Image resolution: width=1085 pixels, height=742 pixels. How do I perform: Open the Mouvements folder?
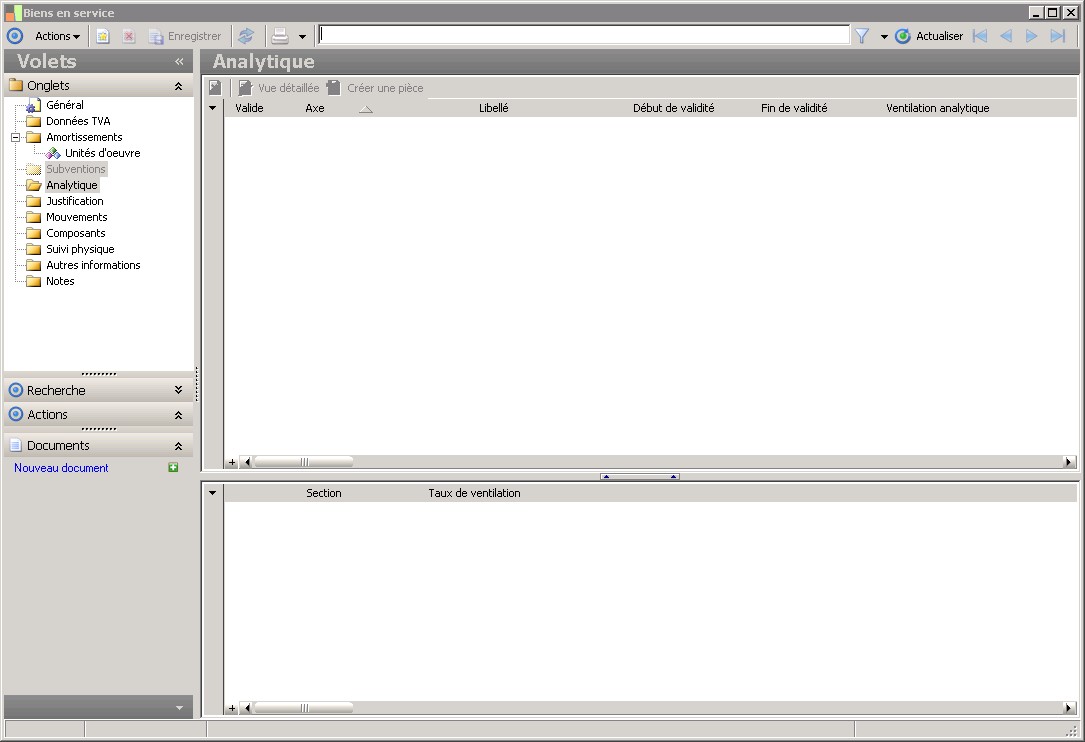click(x=76, y=217)
